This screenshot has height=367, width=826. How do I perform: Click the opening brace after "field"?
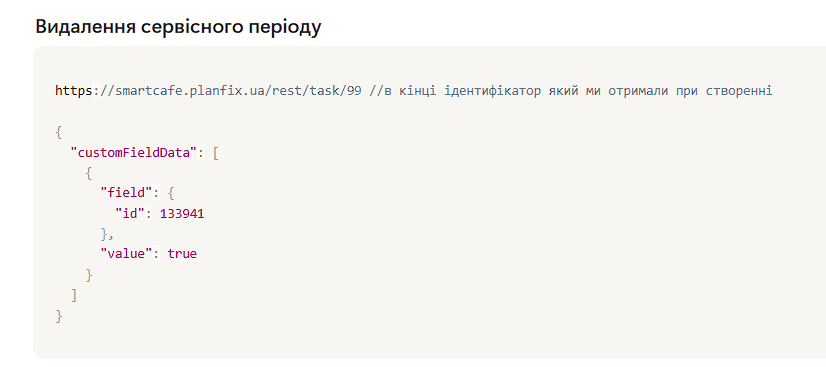[x=171, y=193]
